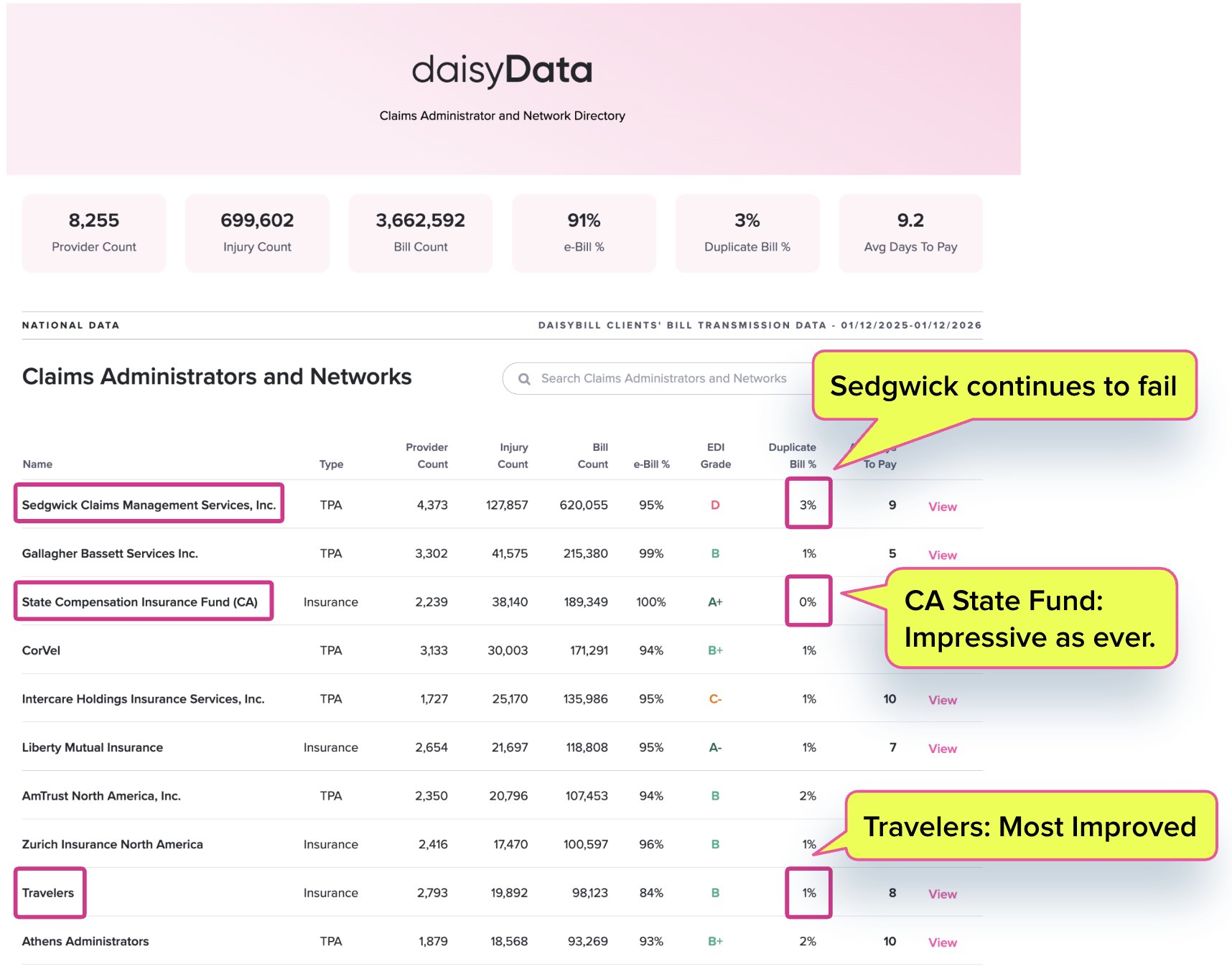Click Duplicate Bill % column header

[x=792, y=456]
